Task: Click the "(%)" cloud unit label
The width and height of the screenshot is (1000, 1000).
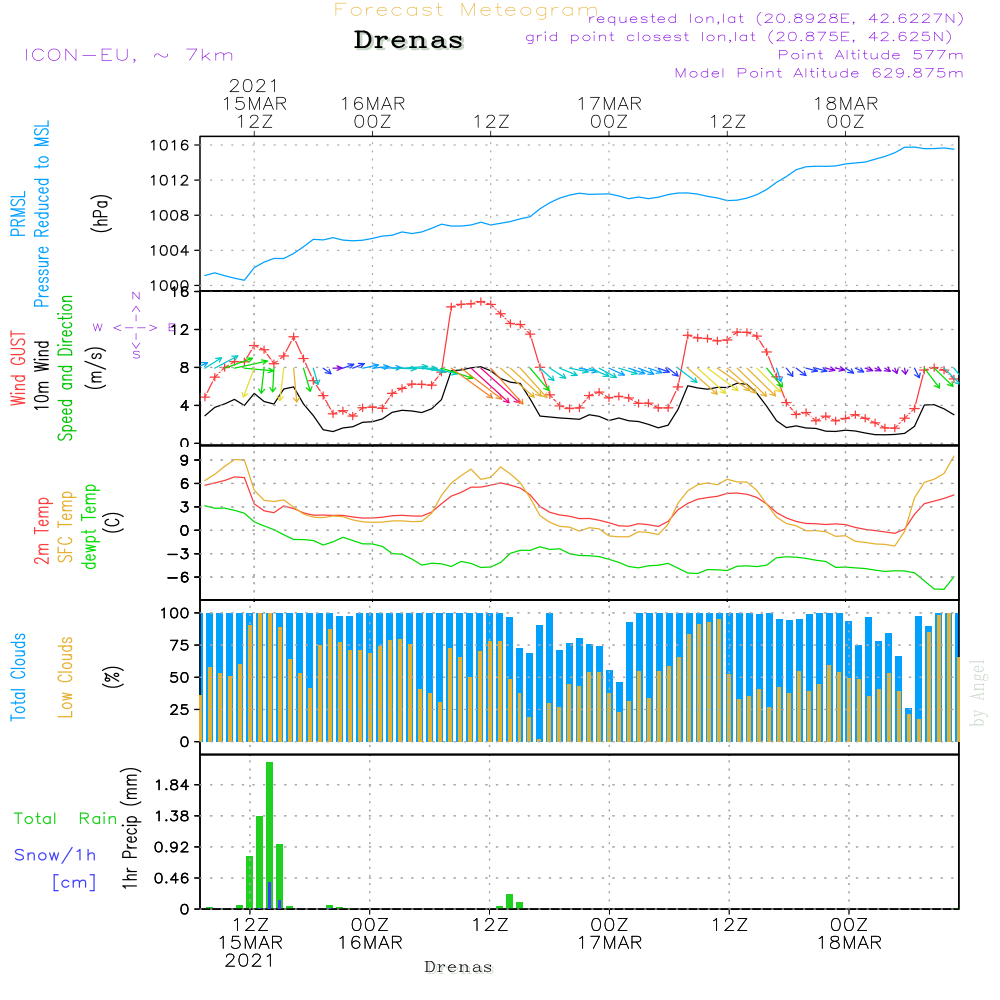Action: (113, 676)
